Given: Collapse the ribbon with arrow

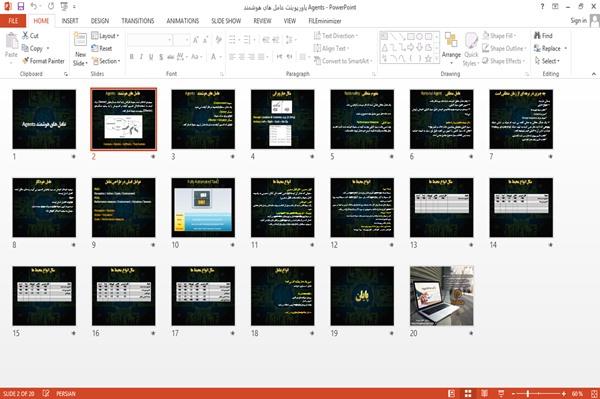Looking at the screenshot, I should pyautogui.click(x=593, y=74).
